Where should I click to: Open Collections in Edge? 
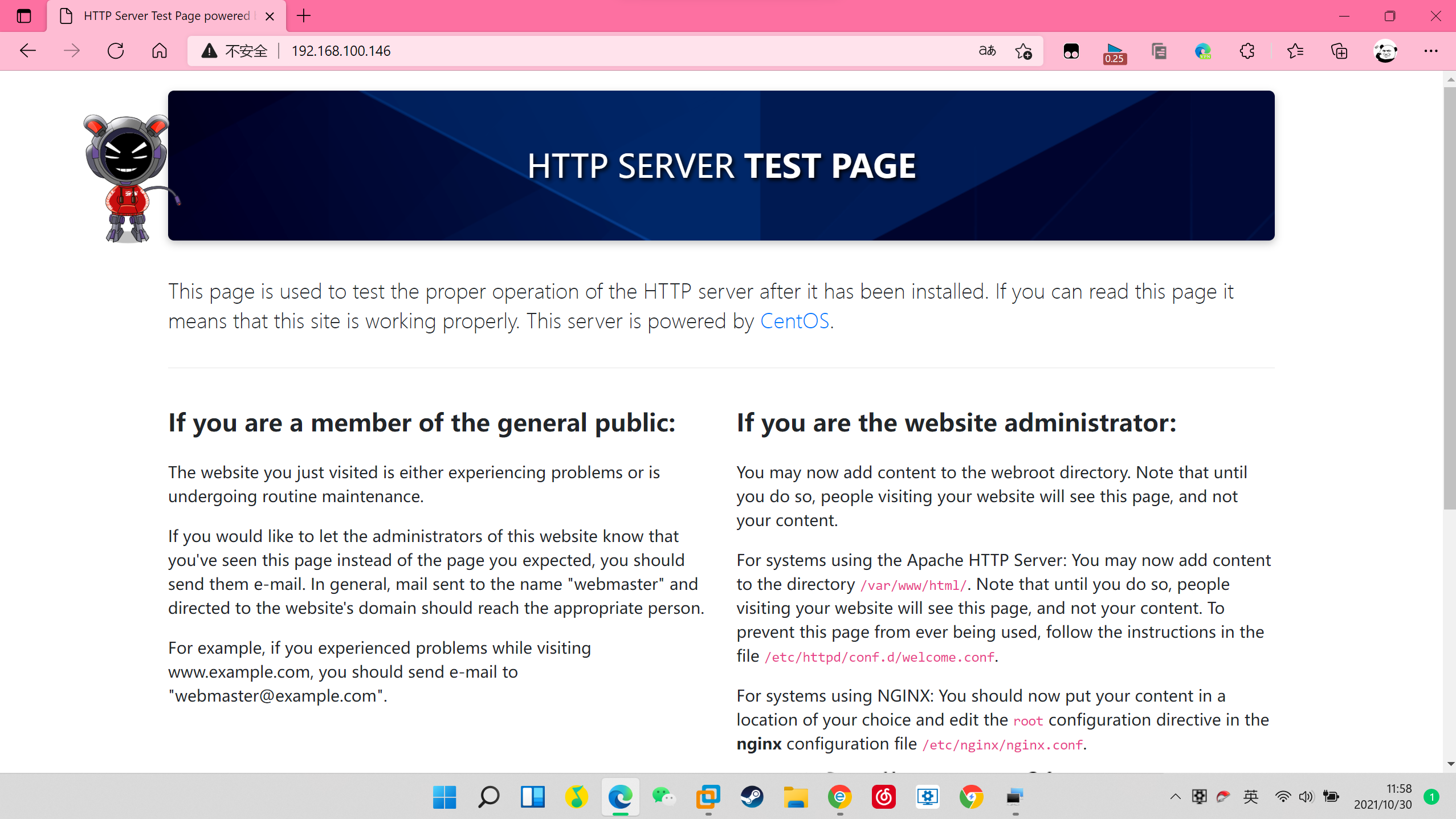click(x=1339, y=51)
